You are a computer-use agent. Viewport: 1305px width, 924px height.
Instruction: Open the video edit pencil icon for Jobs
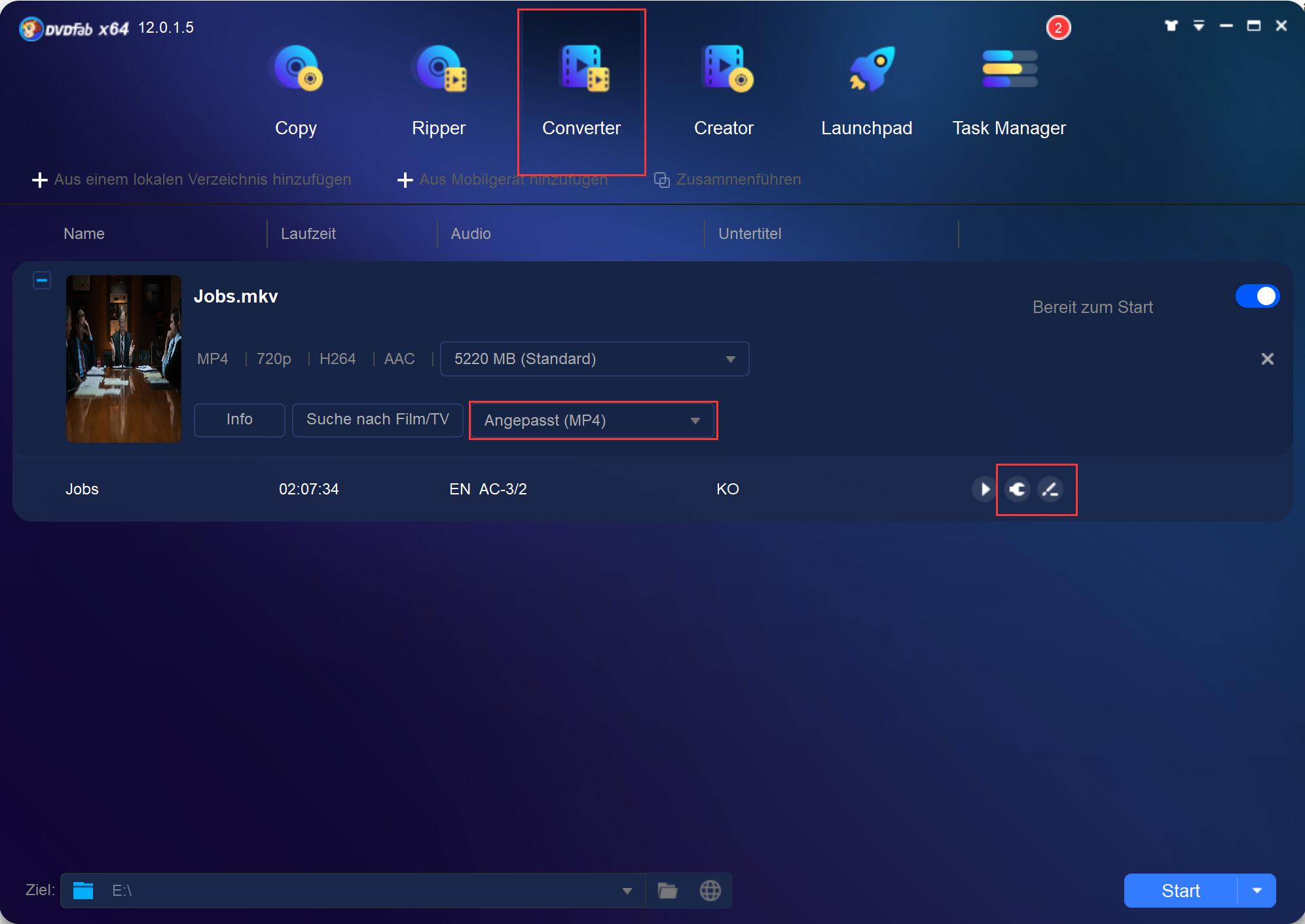tap(1051, 489)
